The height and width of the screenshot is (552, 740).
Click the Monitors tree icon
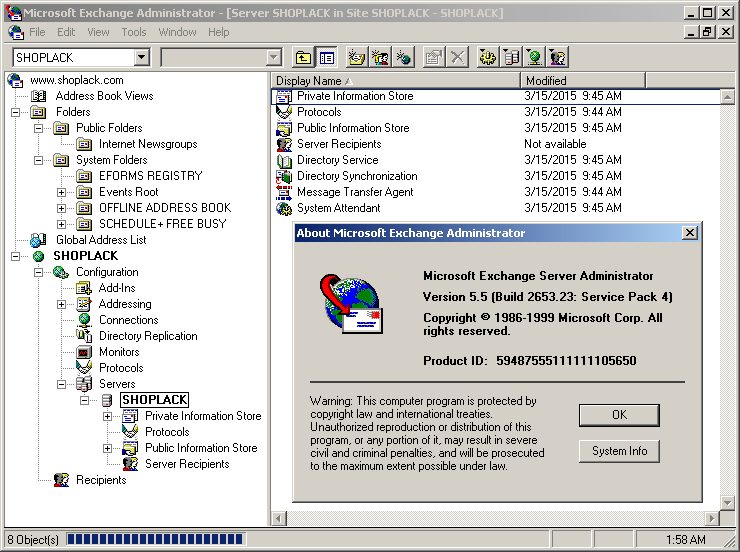[x=84, y=352]
